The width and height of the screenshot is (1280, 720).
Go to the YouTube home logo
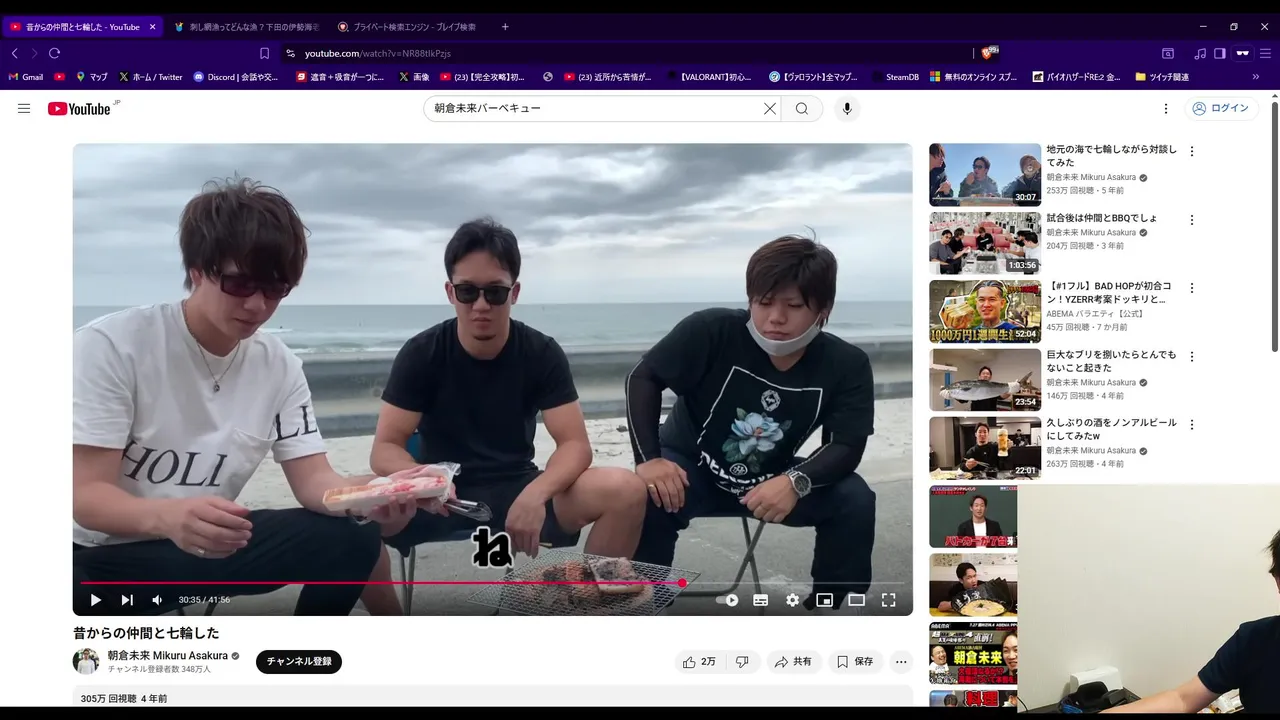point(79,108)
